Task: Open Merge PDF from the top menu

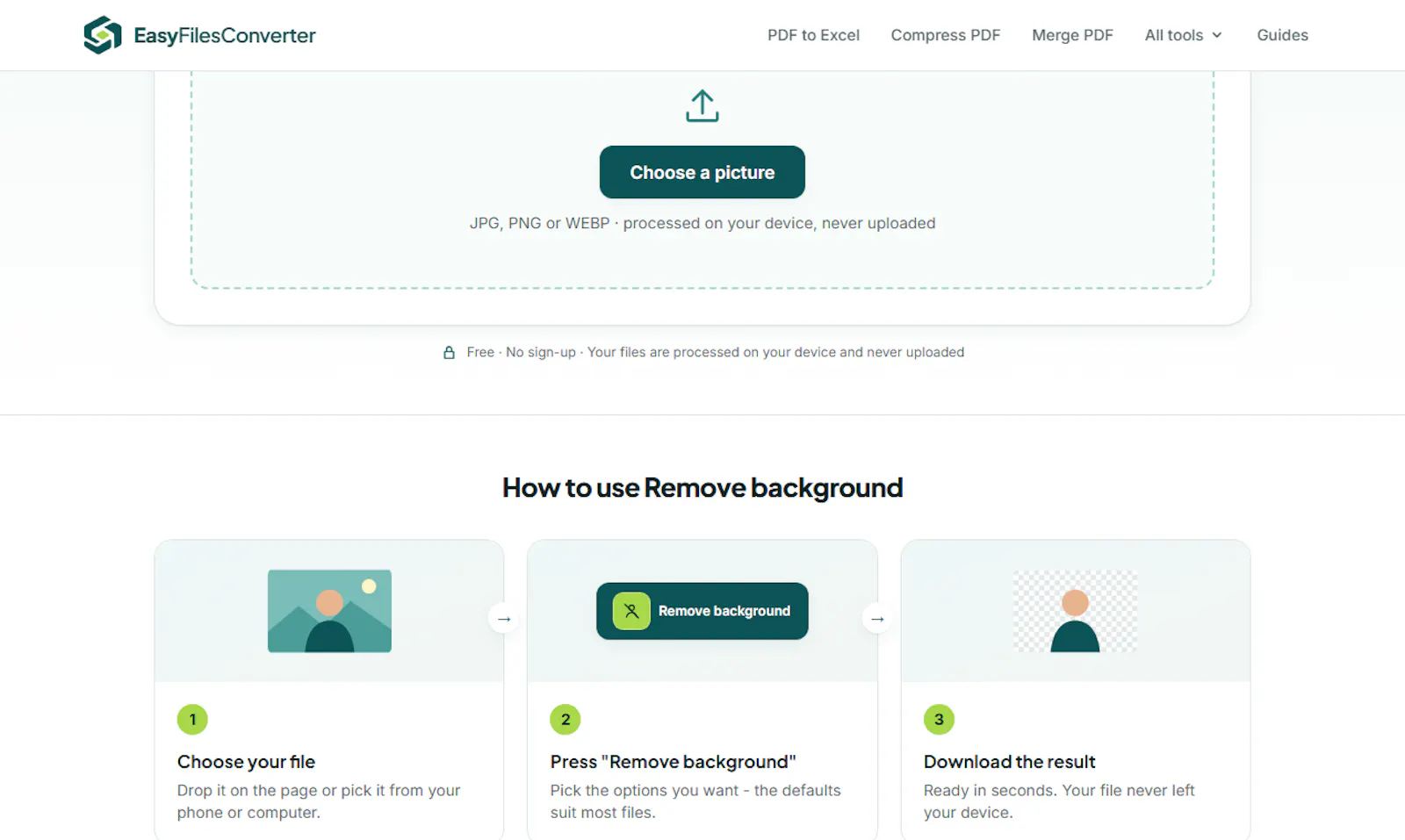Action: point(1072,35)
